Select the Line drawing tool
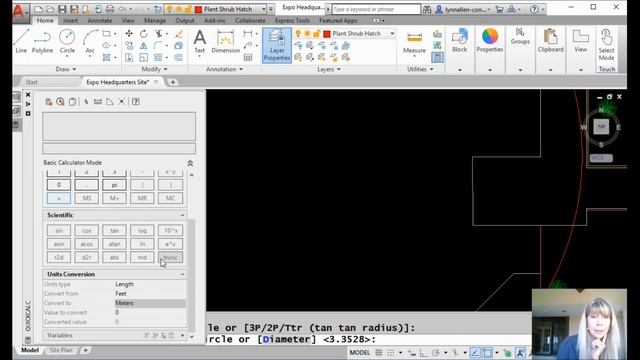The height and width of the screenshot is (360, 640). click(21, 41)
